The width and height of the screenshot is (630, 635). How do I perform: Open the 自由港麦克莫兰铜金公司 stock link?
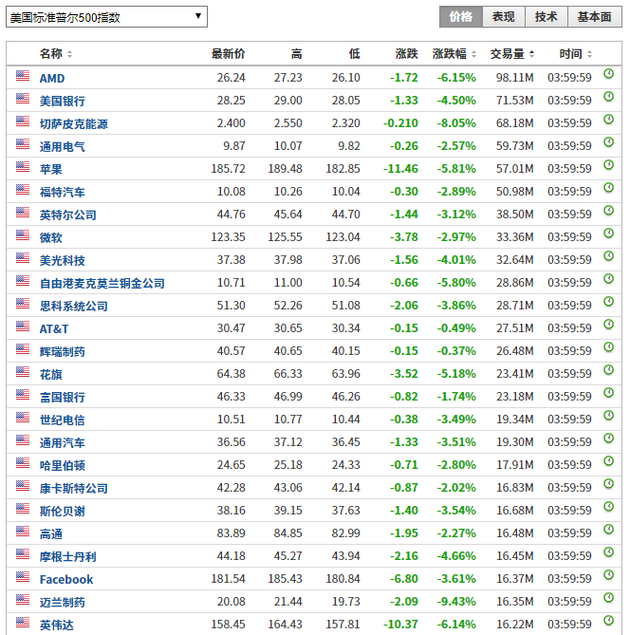(x=102, y=283)
